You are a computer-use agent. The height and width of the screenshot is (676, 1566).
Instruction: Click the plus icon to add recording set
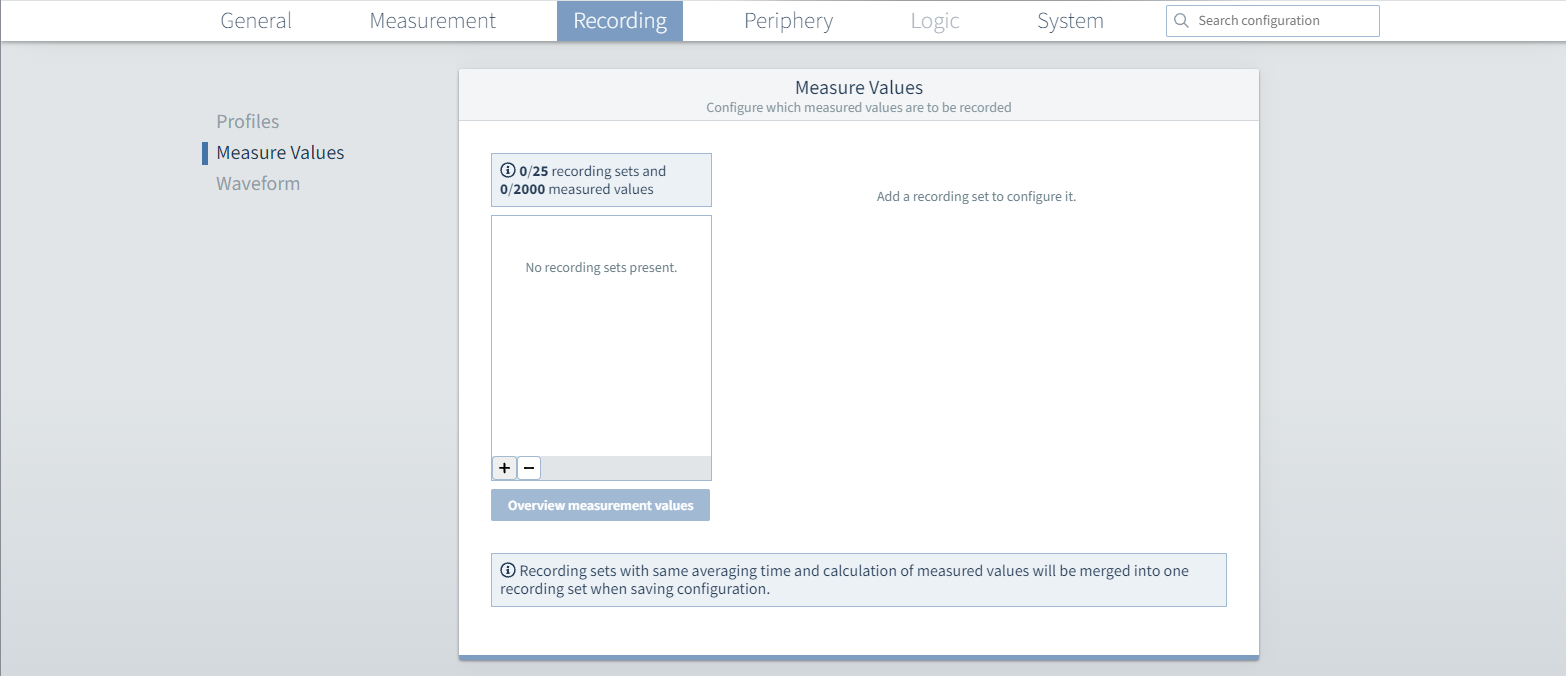(x=504, y=468)
